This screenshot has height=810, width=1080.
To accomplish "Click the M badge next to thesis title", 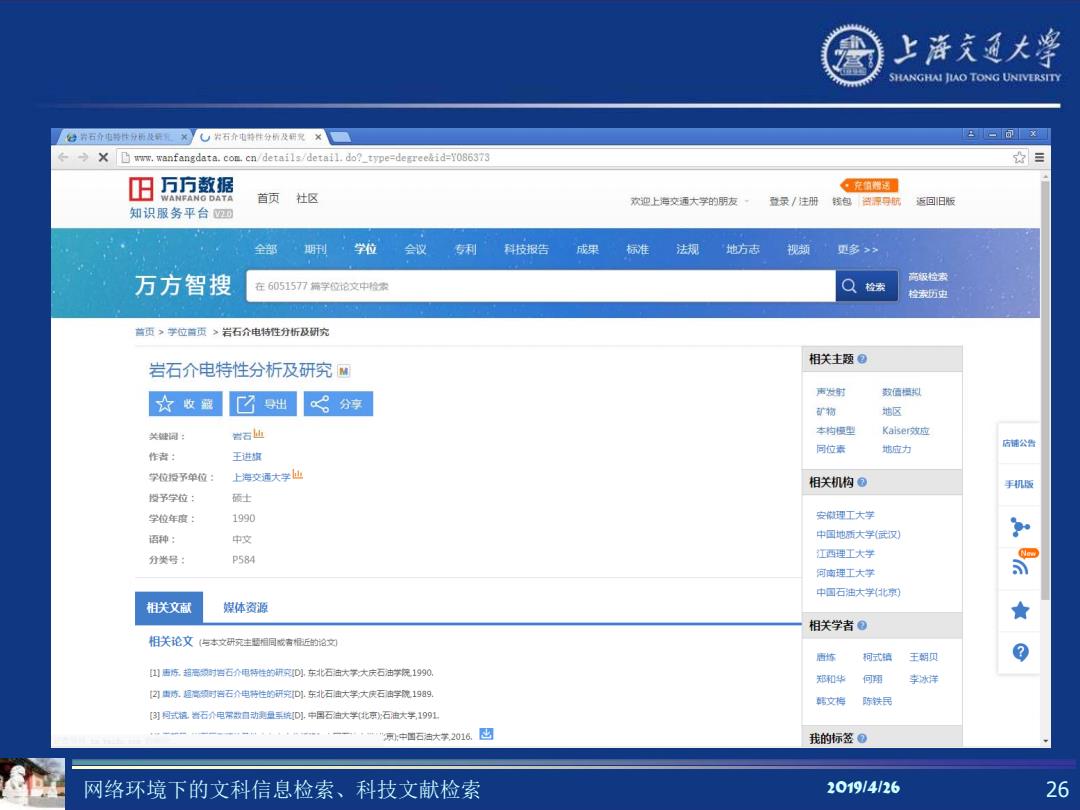I will pyautogui.click(x=344, y=371).
